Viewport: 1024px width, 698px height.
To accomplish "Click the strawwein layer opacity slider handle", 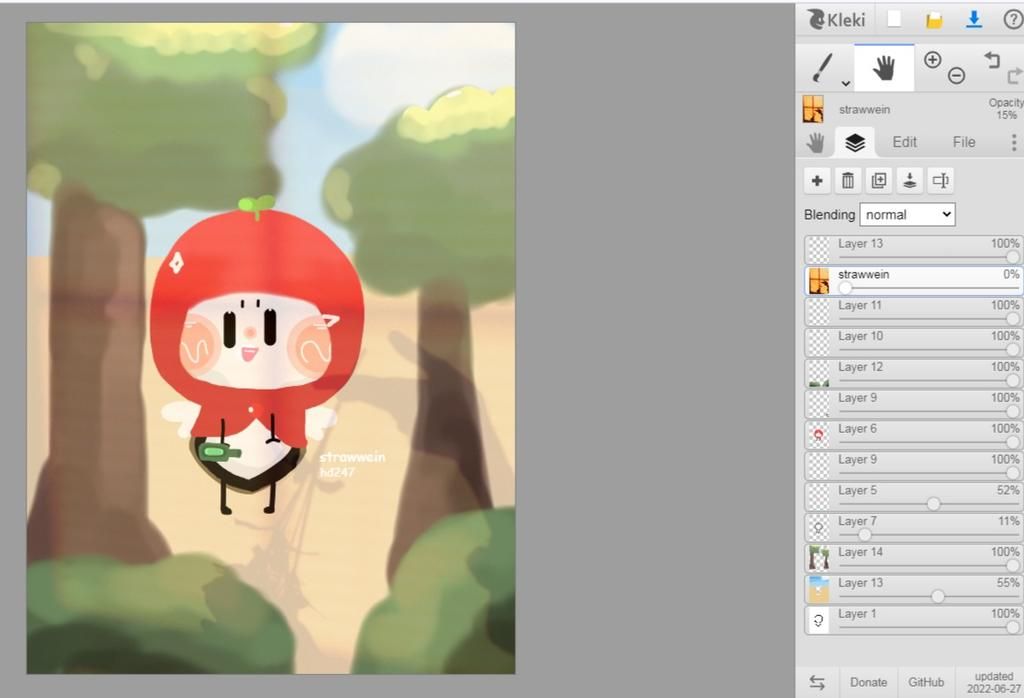I will [845, 288].
